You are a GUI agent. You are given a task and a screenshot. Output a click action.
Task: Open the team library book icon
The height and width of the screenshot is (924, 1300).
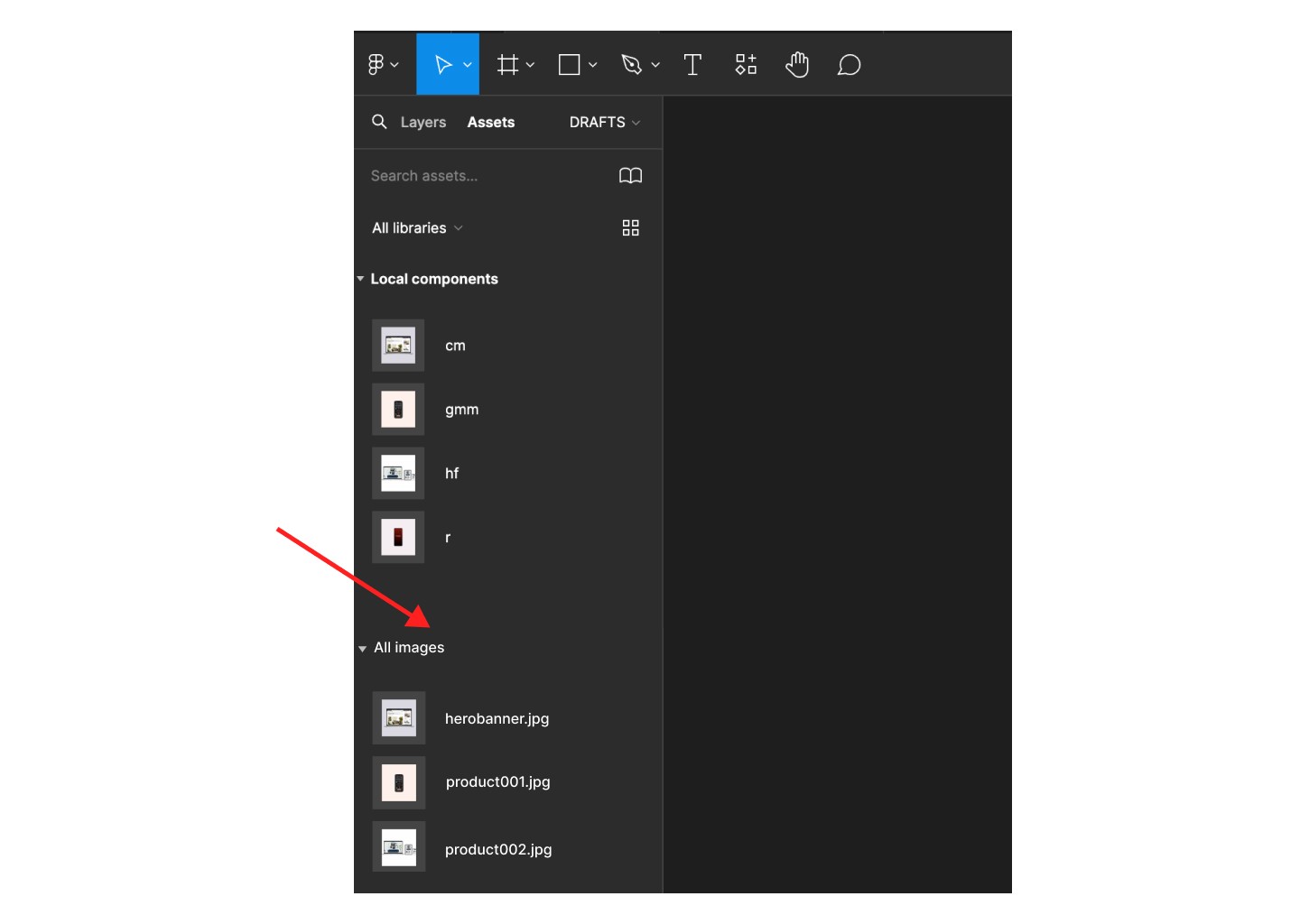(631, 176)
